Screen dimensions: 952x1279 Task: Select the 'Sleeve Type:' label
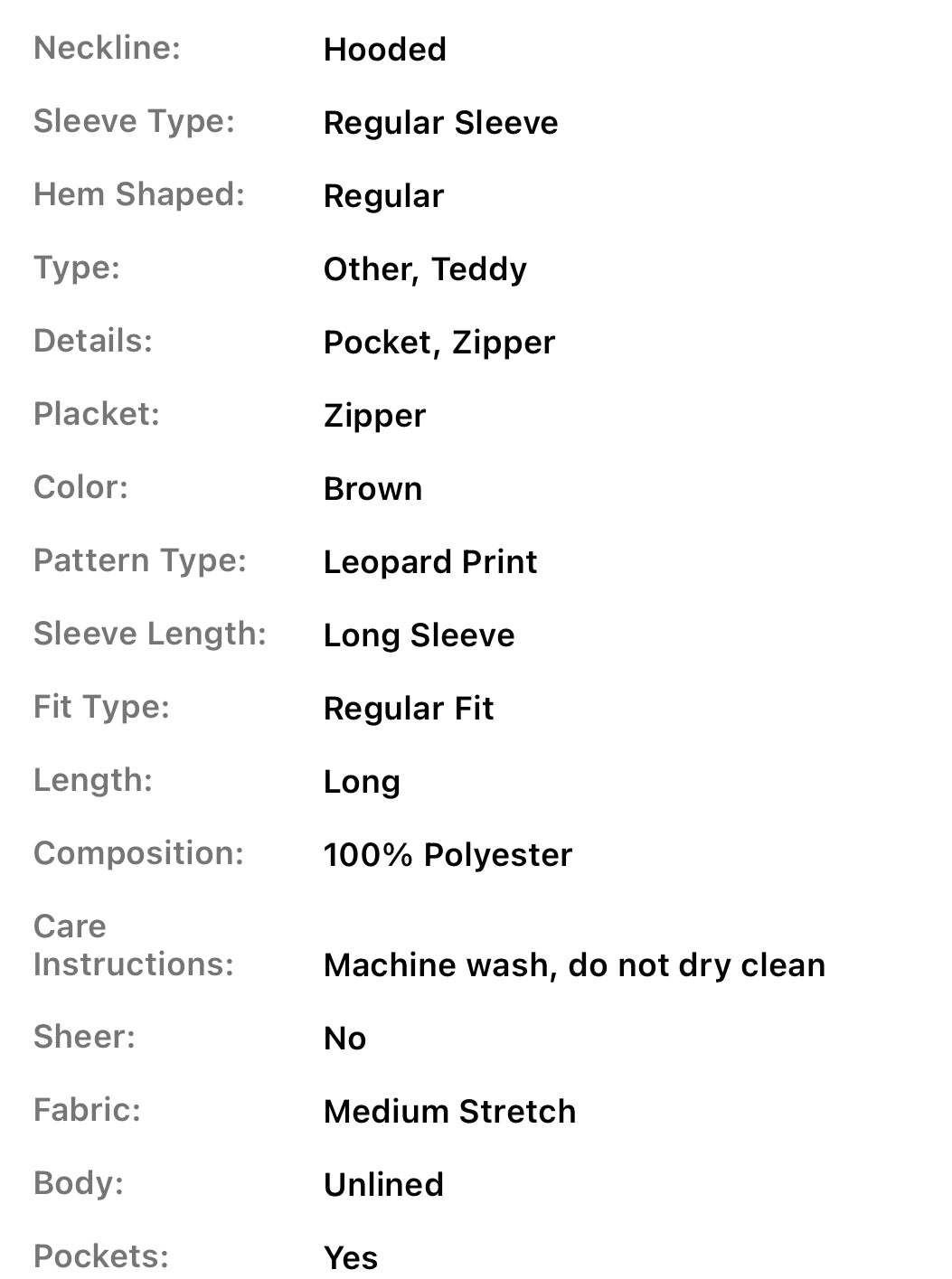134,121
